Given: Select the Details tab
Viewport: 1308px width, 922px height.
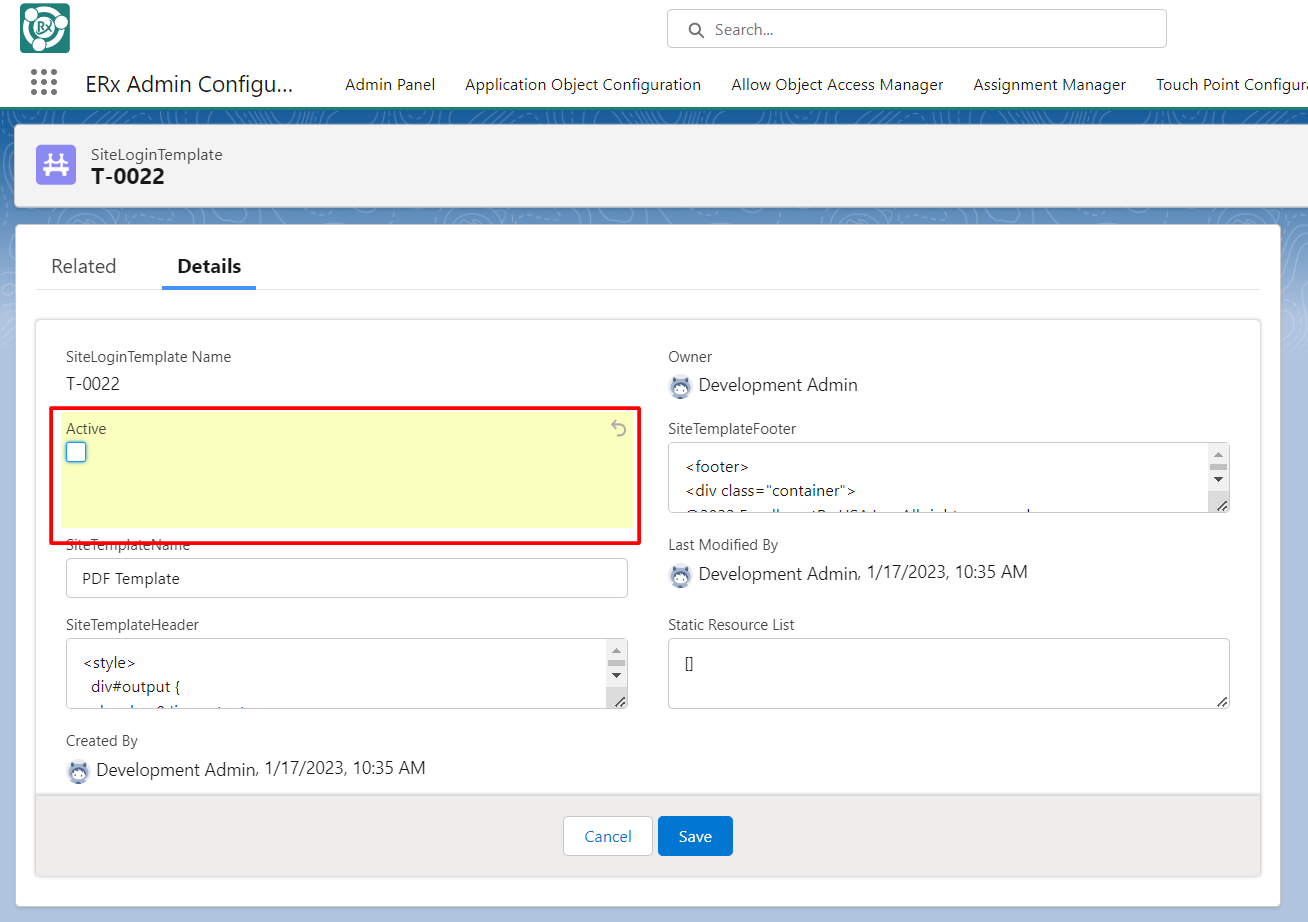Looking at the screenshot, I should click(x=209, y=266).
